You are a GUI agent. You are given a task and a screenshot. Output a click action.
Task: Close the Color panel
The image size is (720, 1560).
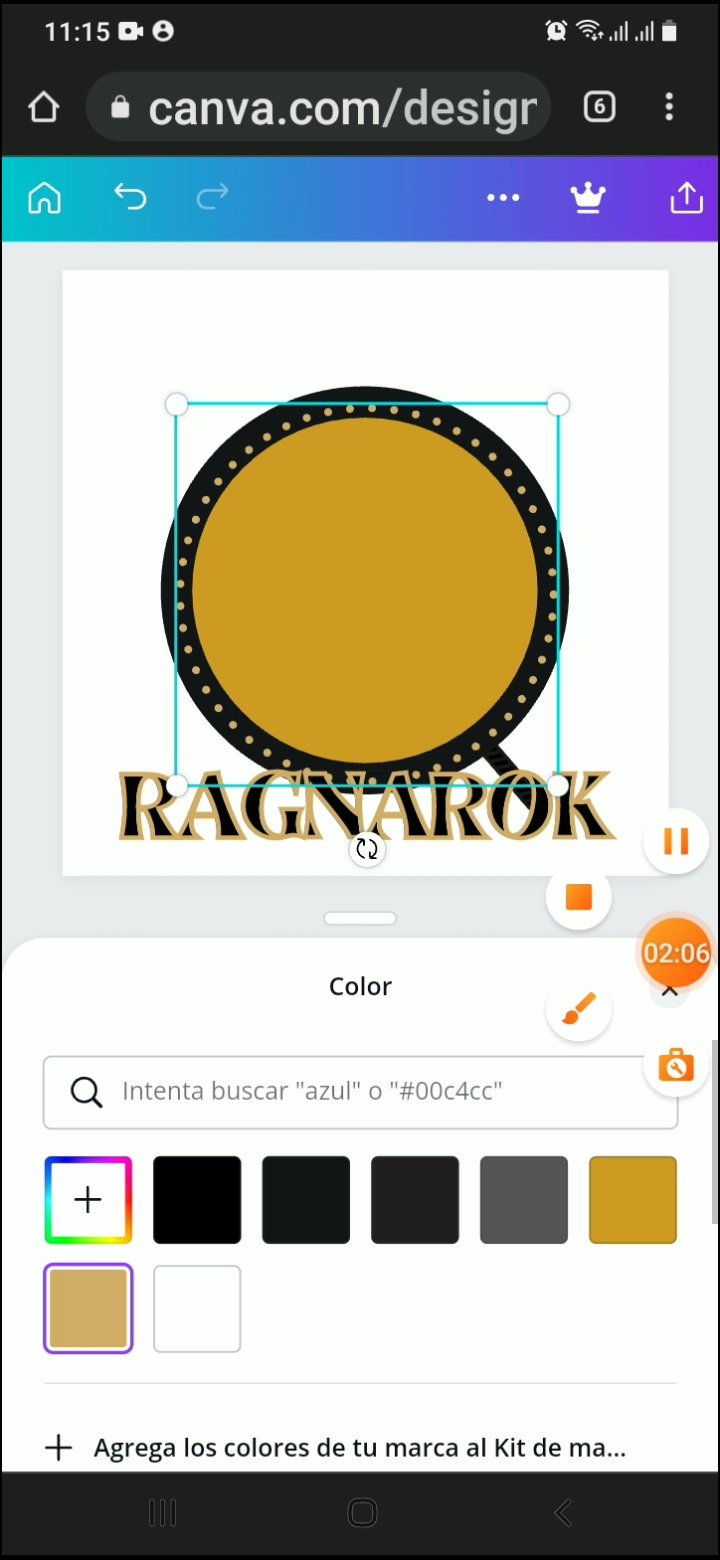(670, 991)
